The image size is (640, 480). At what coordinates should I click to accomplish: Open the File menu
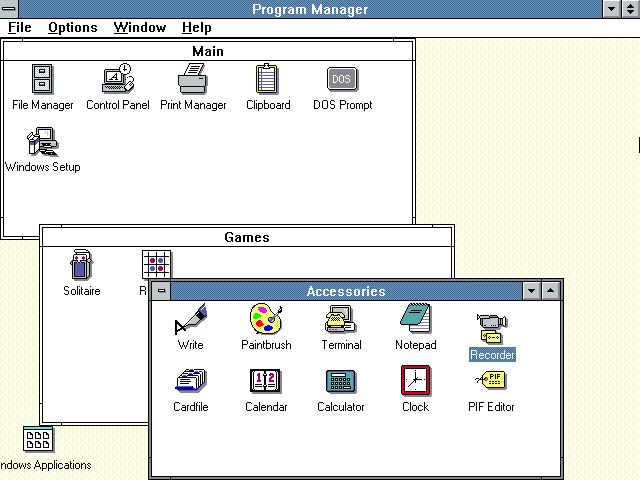(20, 27)
